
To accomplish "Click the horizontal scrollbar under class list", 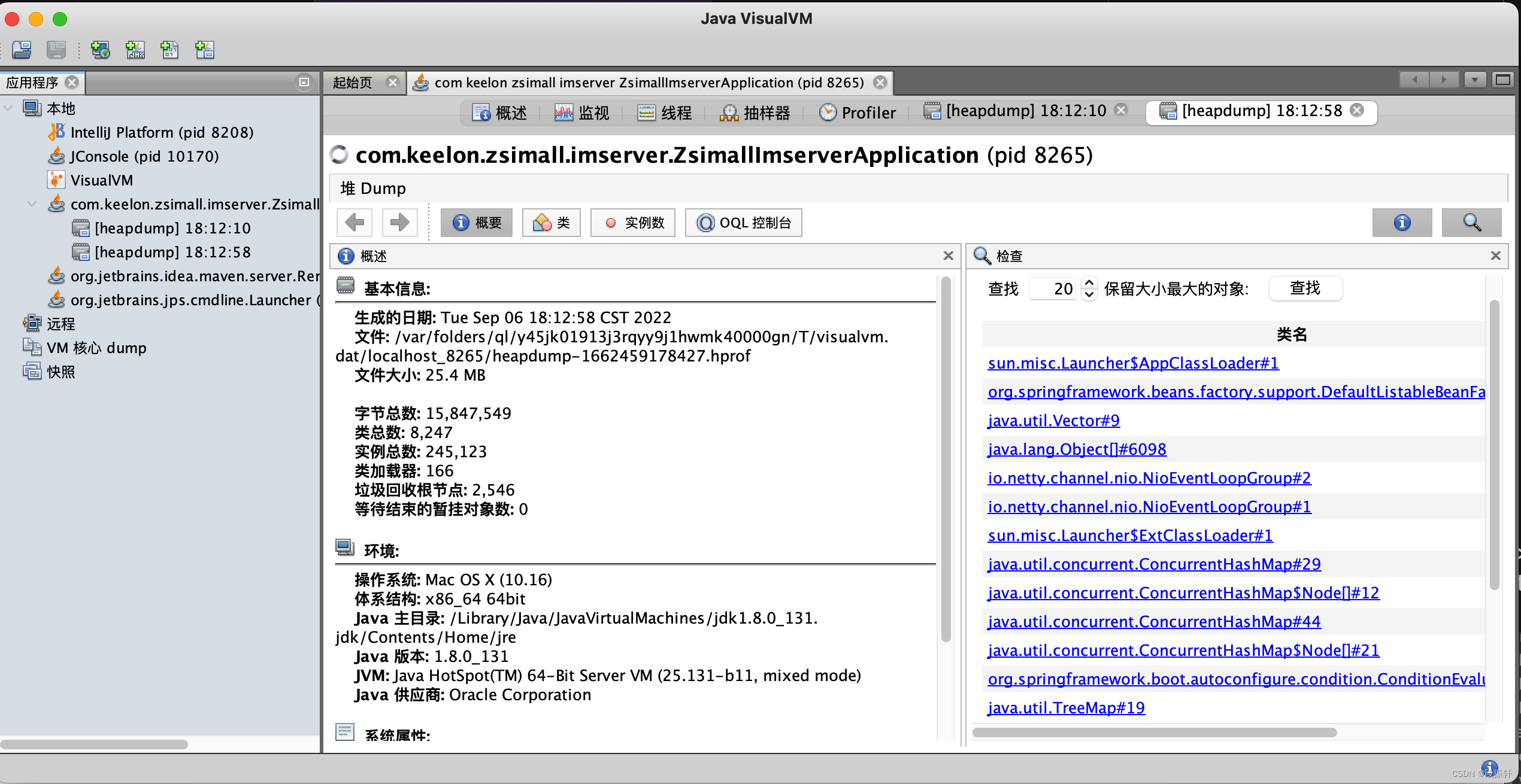I will click(1154, 733).
